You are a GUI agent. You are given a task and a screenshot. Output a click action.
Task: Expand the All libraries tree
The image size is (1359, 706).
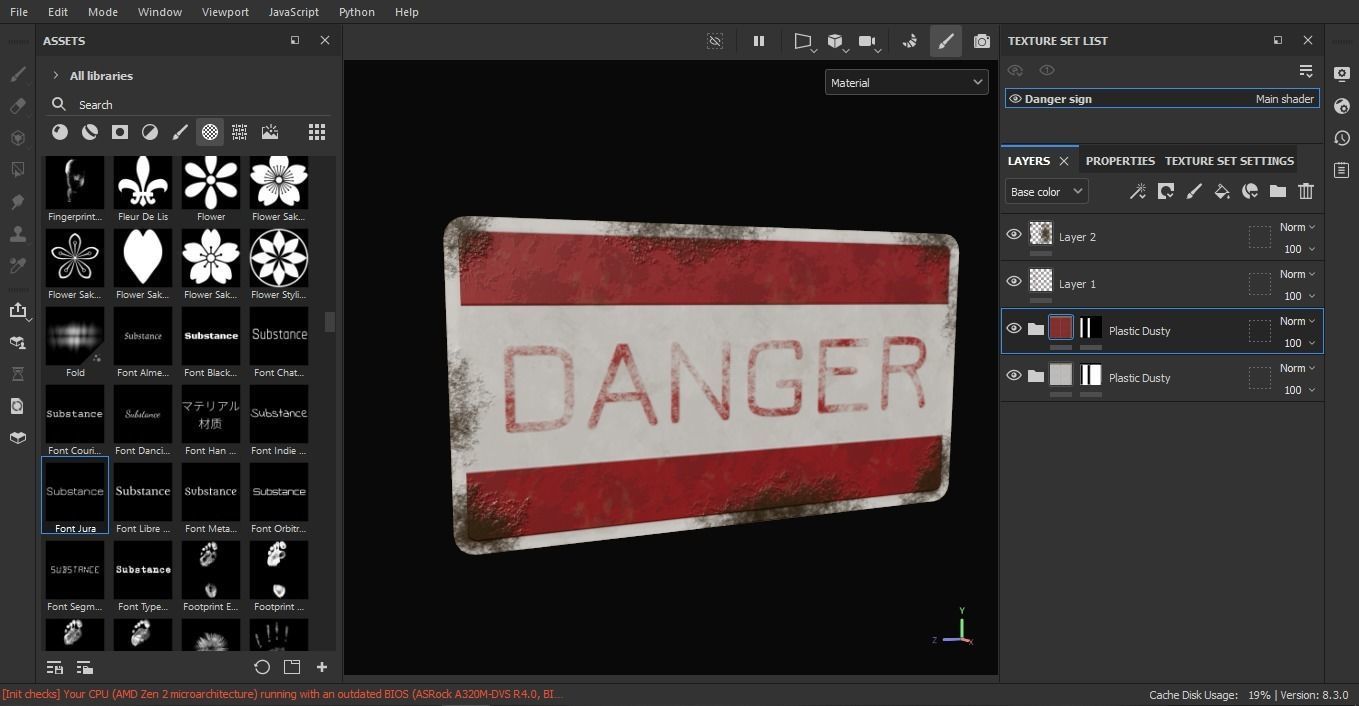click(x=56, y=75)
